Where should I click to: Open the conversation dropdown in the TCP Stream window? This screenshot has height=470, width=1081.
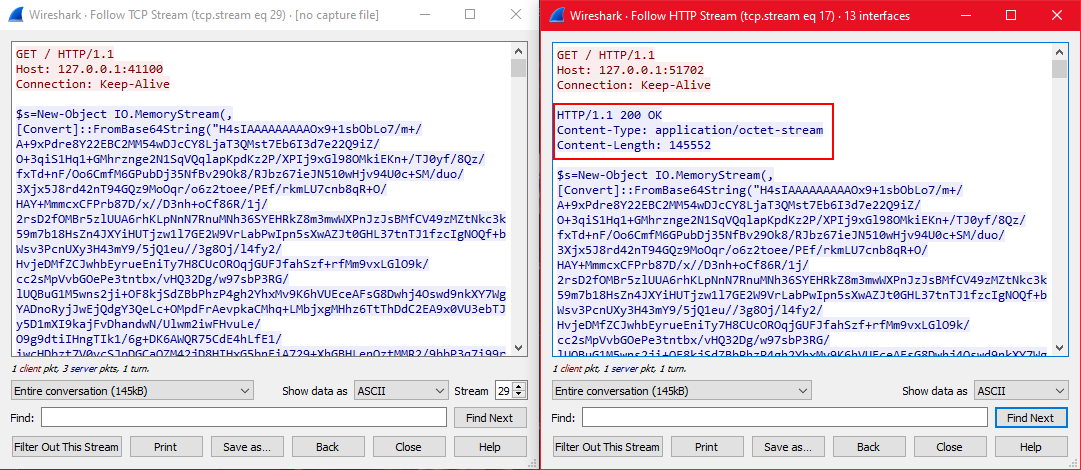(x=140, y=391)
